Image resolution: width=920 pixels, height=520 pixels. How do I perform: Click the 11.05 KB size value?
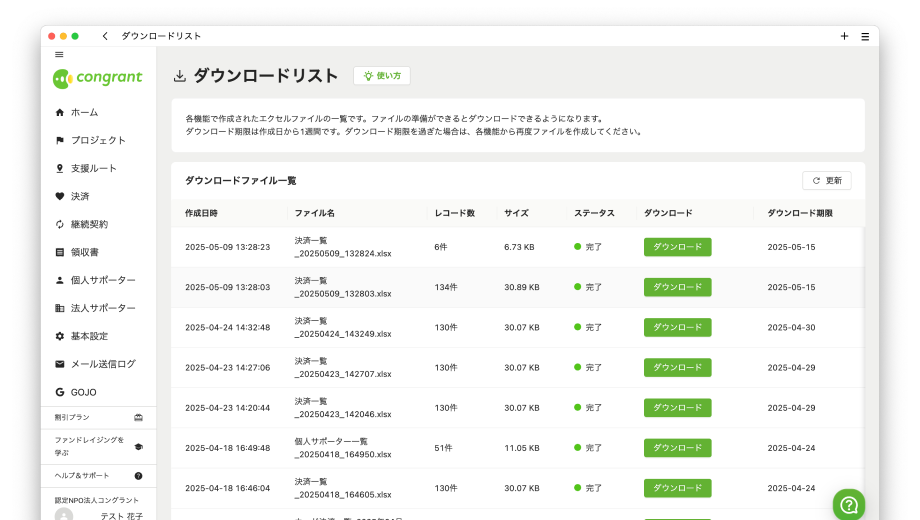[522, 448]
